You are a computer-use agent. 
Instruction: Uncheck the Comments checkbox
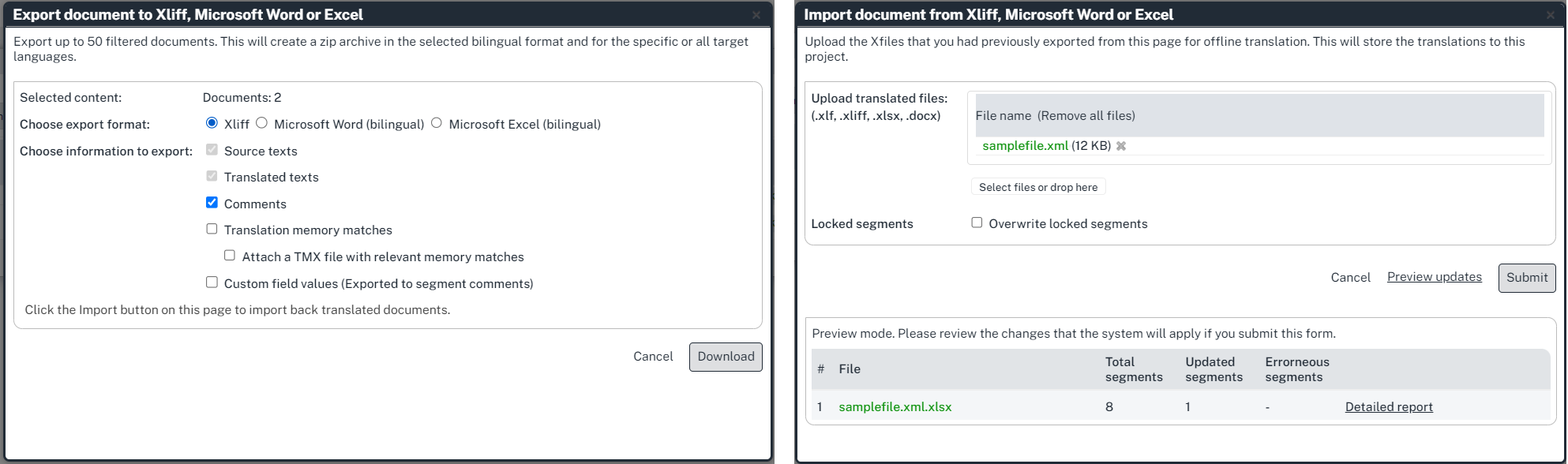point(212,203)
